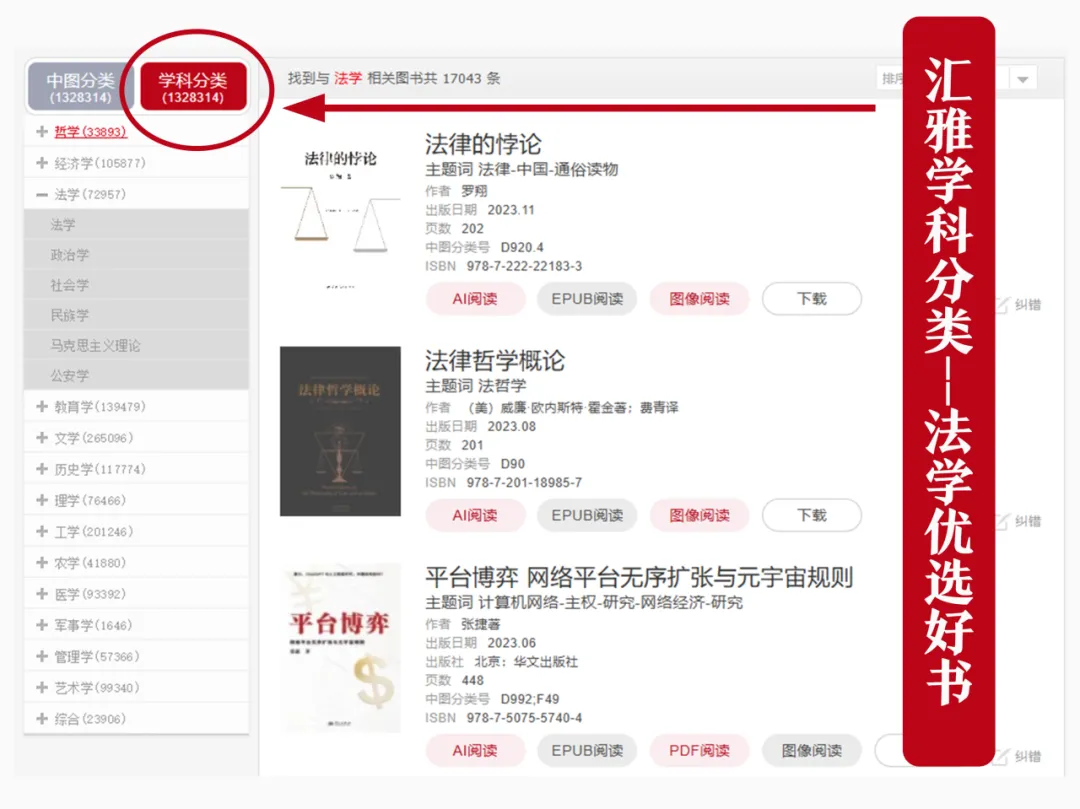
Task: Expand the 管理学 category plus icon
Action: click(x=42, y=657)
